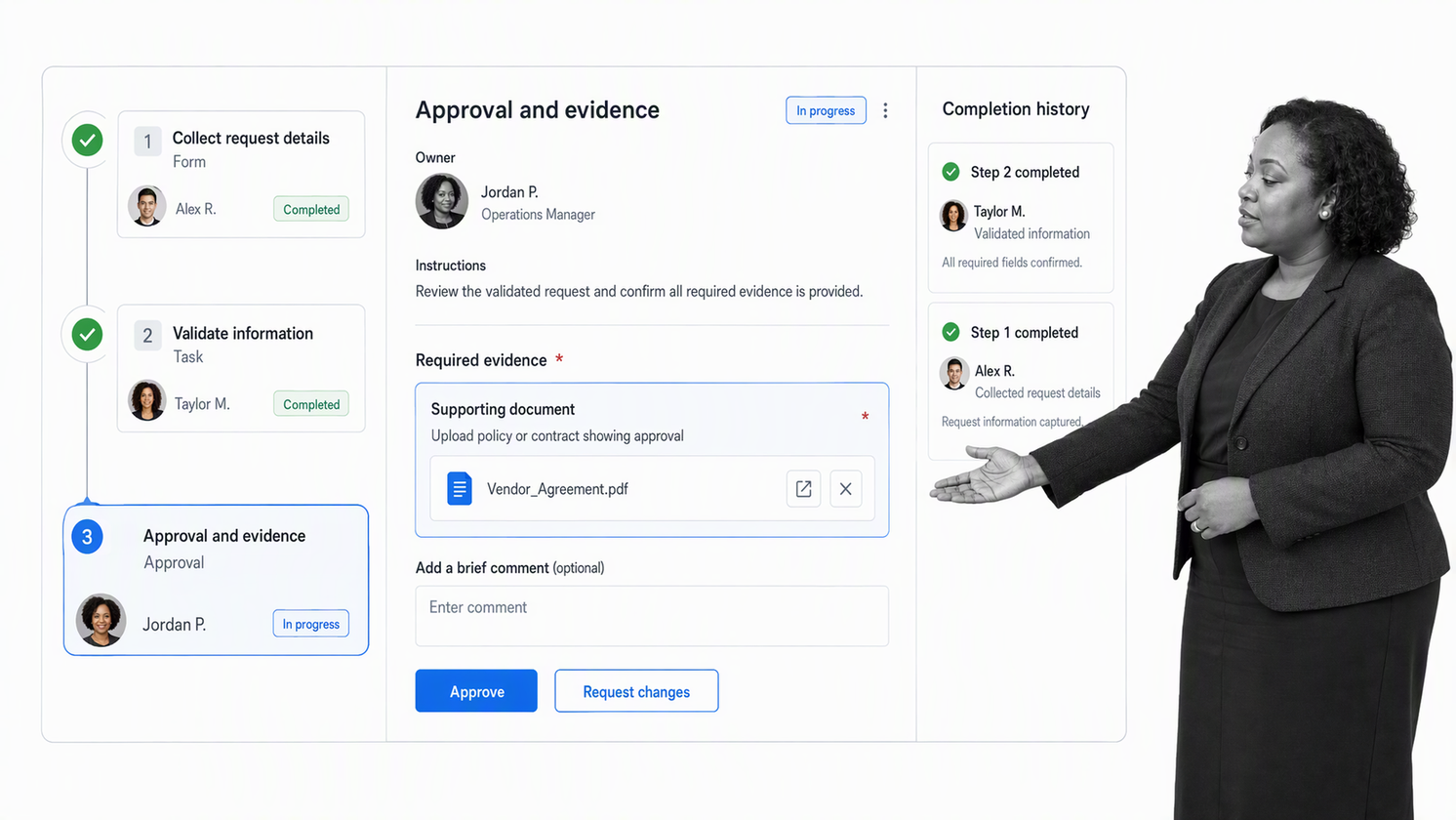Click the Supporting document label
1456x820 pixels.
(x=503, y=409)
